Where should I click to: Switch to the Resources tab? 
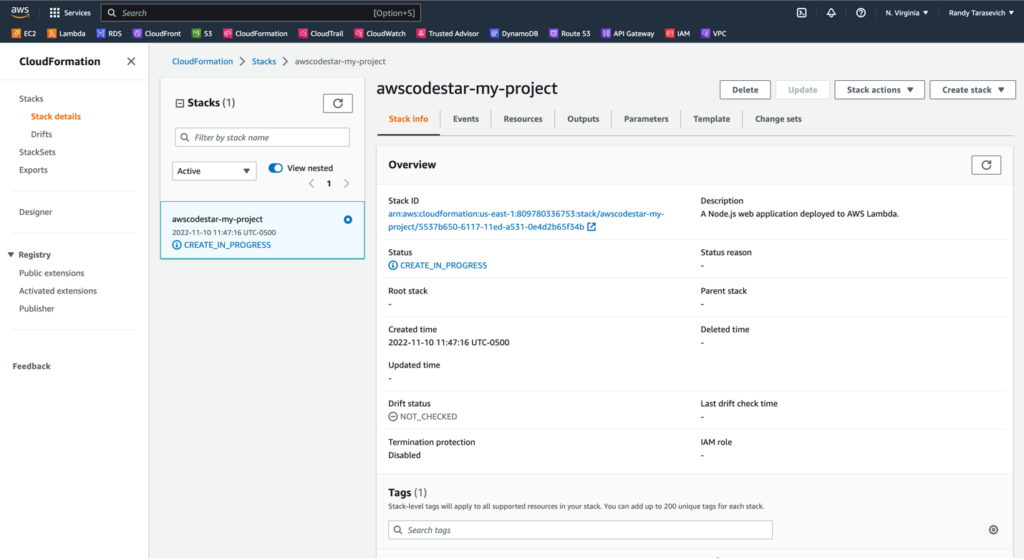point(522,119)
